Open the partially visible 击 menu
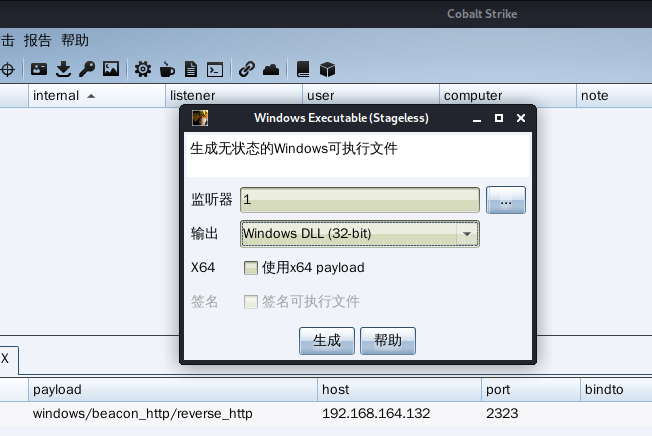Image resolution: width=652 pixels, height=436 pixels. (x=7, y=41)
